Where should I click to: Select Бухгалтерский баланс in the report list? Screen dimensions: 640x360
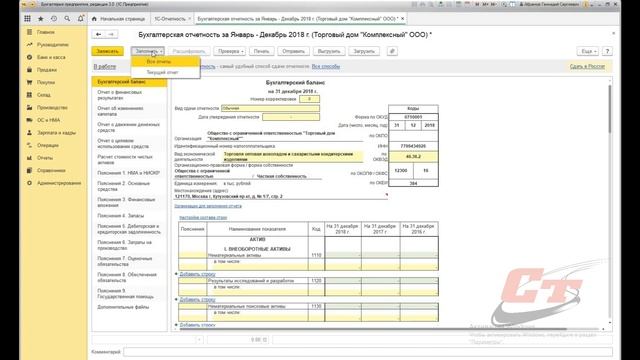(129, 82)
